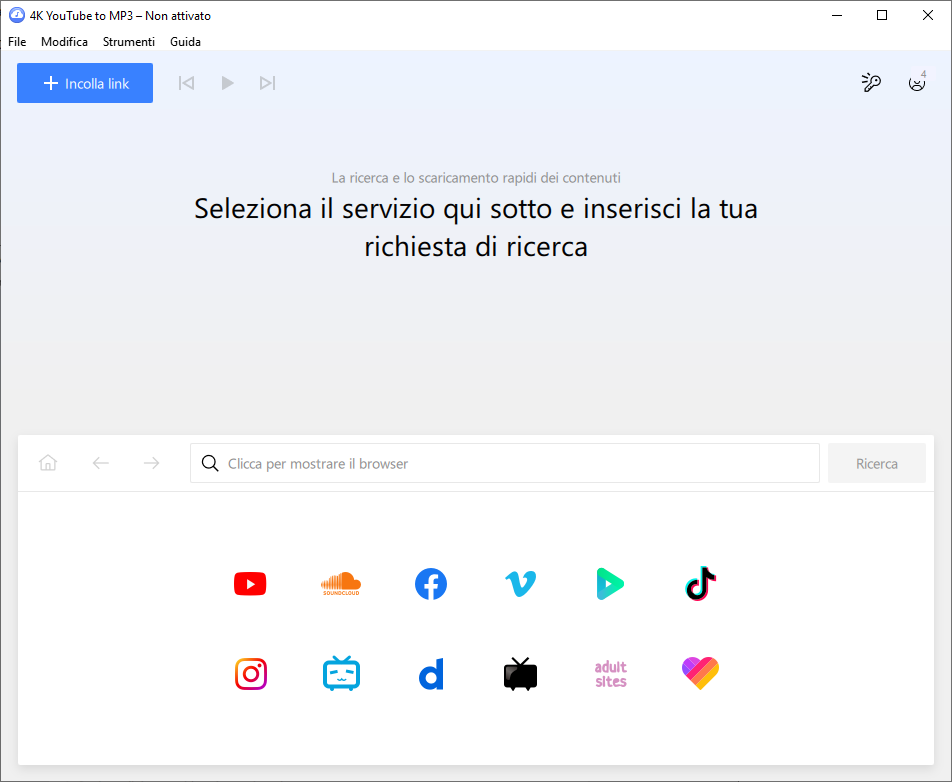Select the Vimeo service
The image size is (952, 782).
(x=520, y=584)
